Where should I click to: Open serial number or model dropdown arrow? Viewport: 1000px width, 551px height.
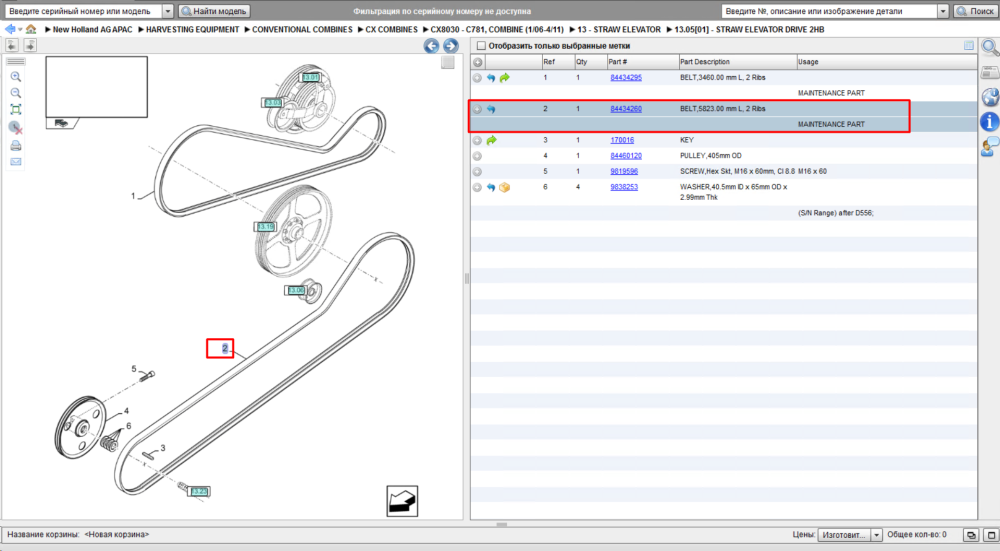point(168,11)
